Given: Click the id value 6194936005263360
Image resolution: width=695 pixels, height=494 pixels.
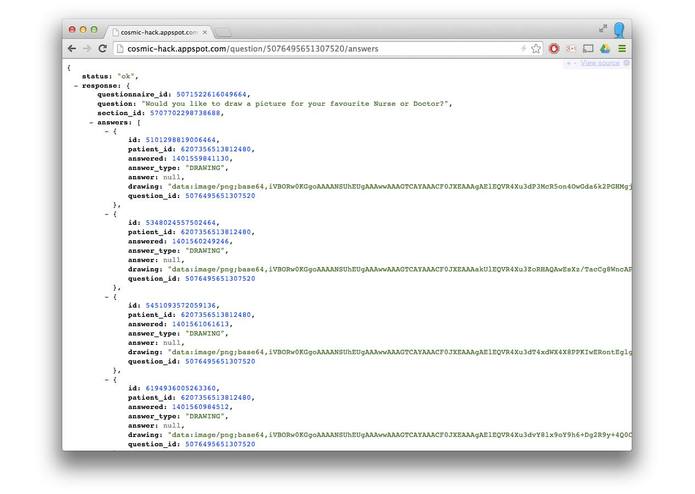Looking at the screenshot, I should [181, 388].
